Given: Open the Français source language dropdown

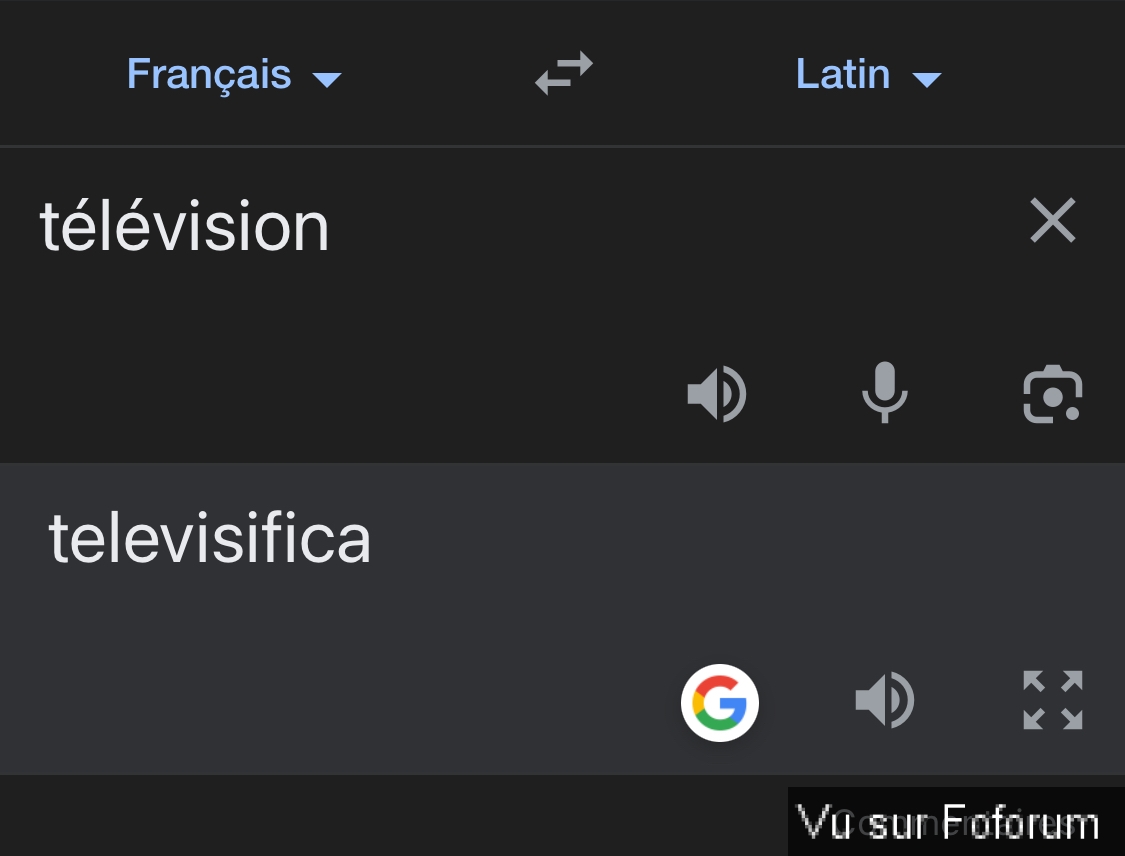Looking at the screenshot, I should tap(234, 74).
